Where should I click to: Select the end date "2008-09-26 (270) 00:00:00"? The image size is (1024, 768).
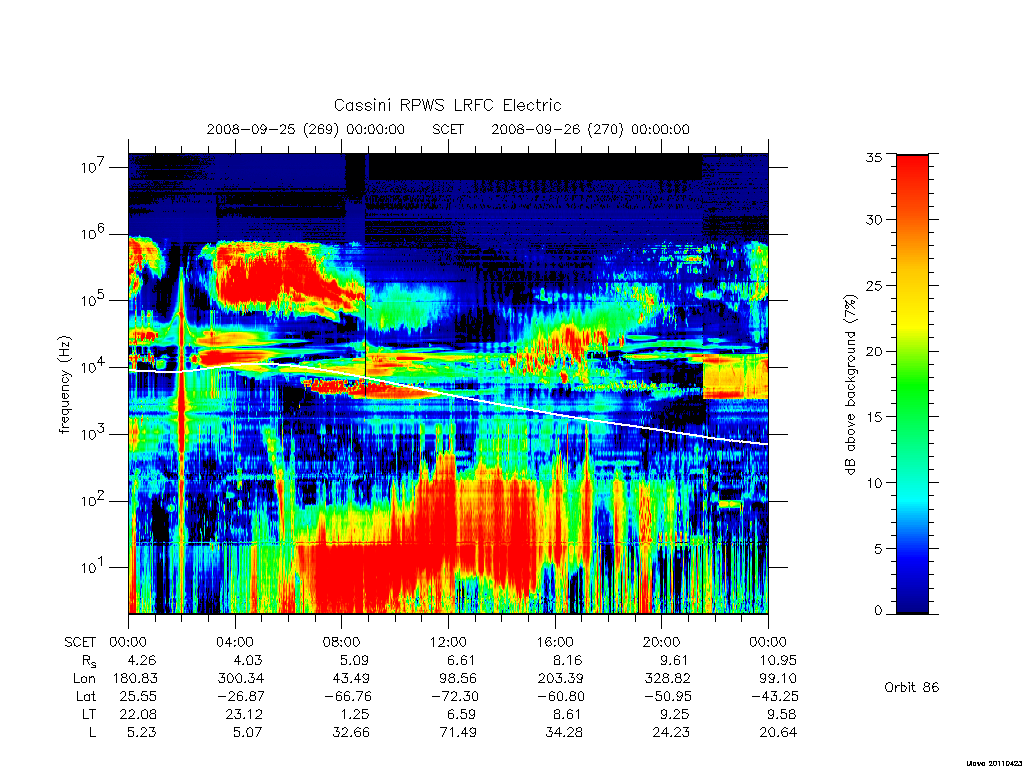[x=590, y=129]
